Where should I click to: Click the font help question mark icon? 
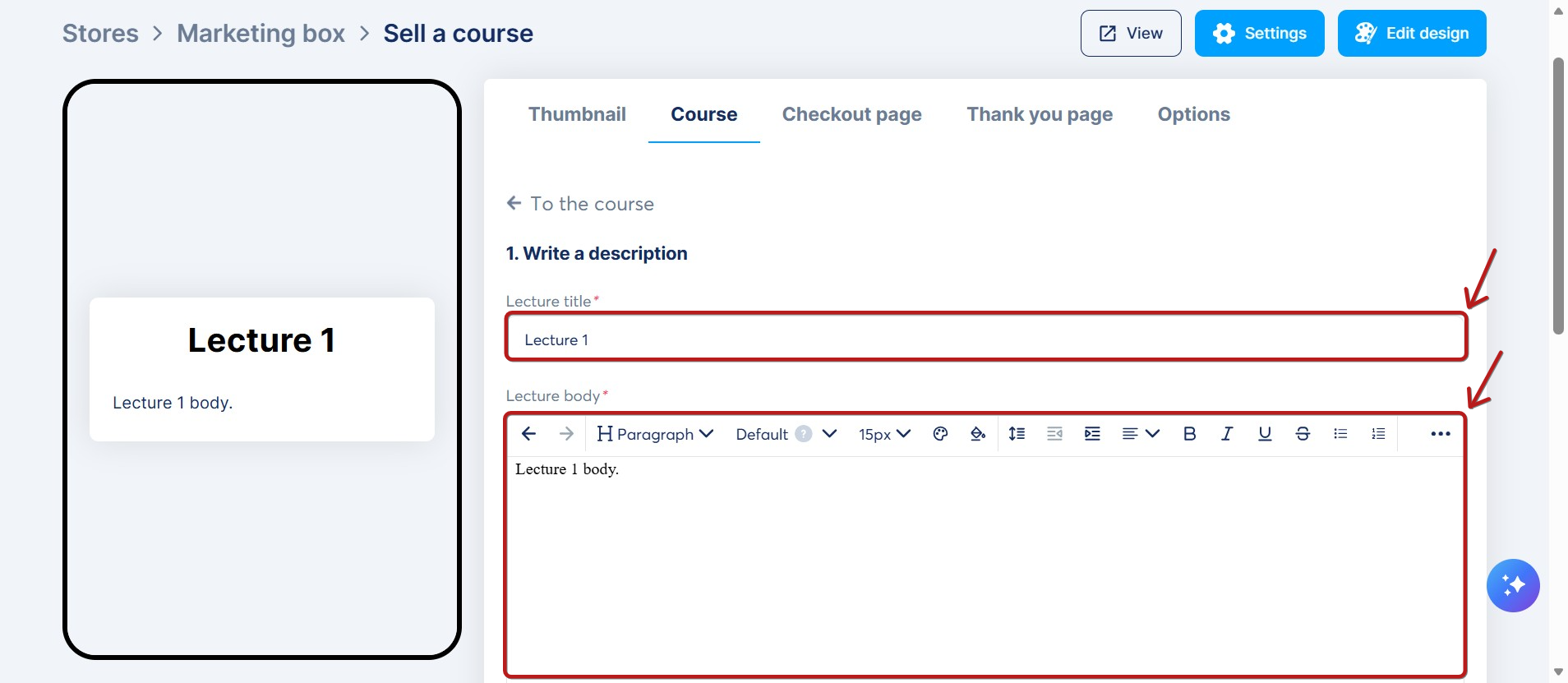804,434
